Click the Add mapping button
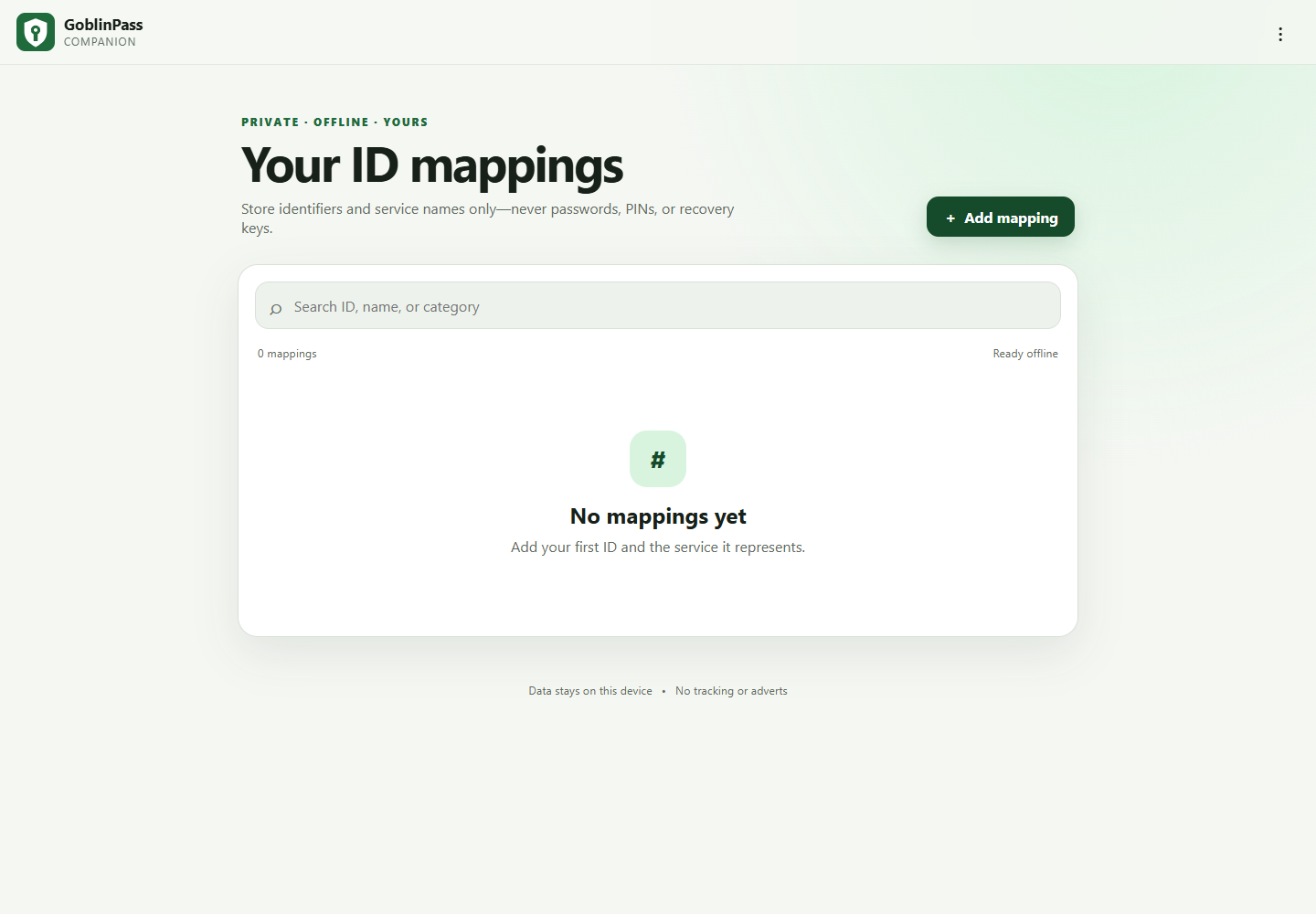1316x914 pixels. 1001,217
